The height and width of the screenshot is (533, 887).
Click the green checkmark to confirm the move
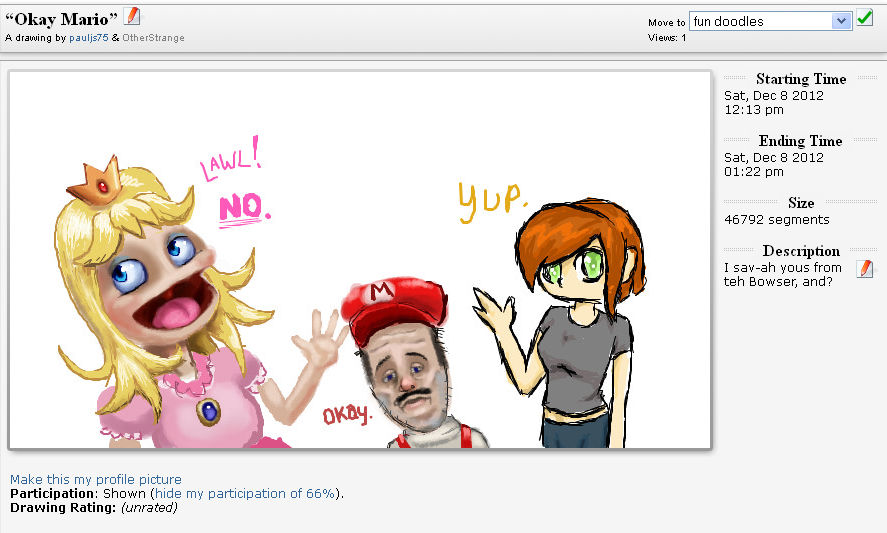point(864,18)
